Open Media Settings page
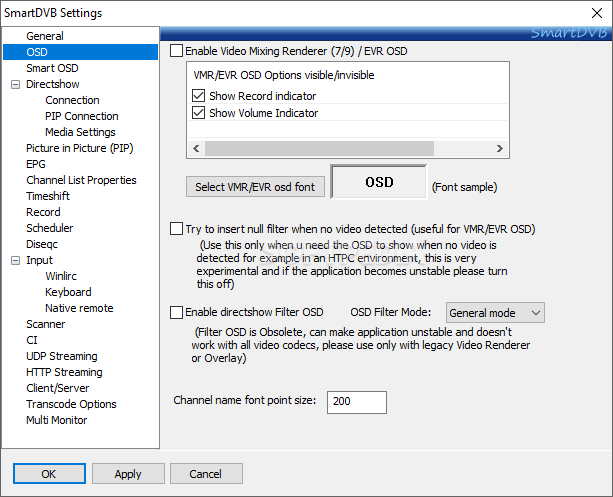The width and height of the screenshot is (613, 497). click(80, 132)
